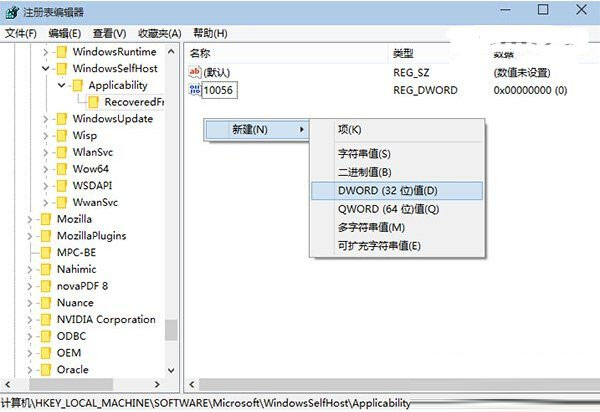Click the tree pane vertical scrollbar thumb
The height and width of the screenshot is (412, 600).
pos(171,329)
